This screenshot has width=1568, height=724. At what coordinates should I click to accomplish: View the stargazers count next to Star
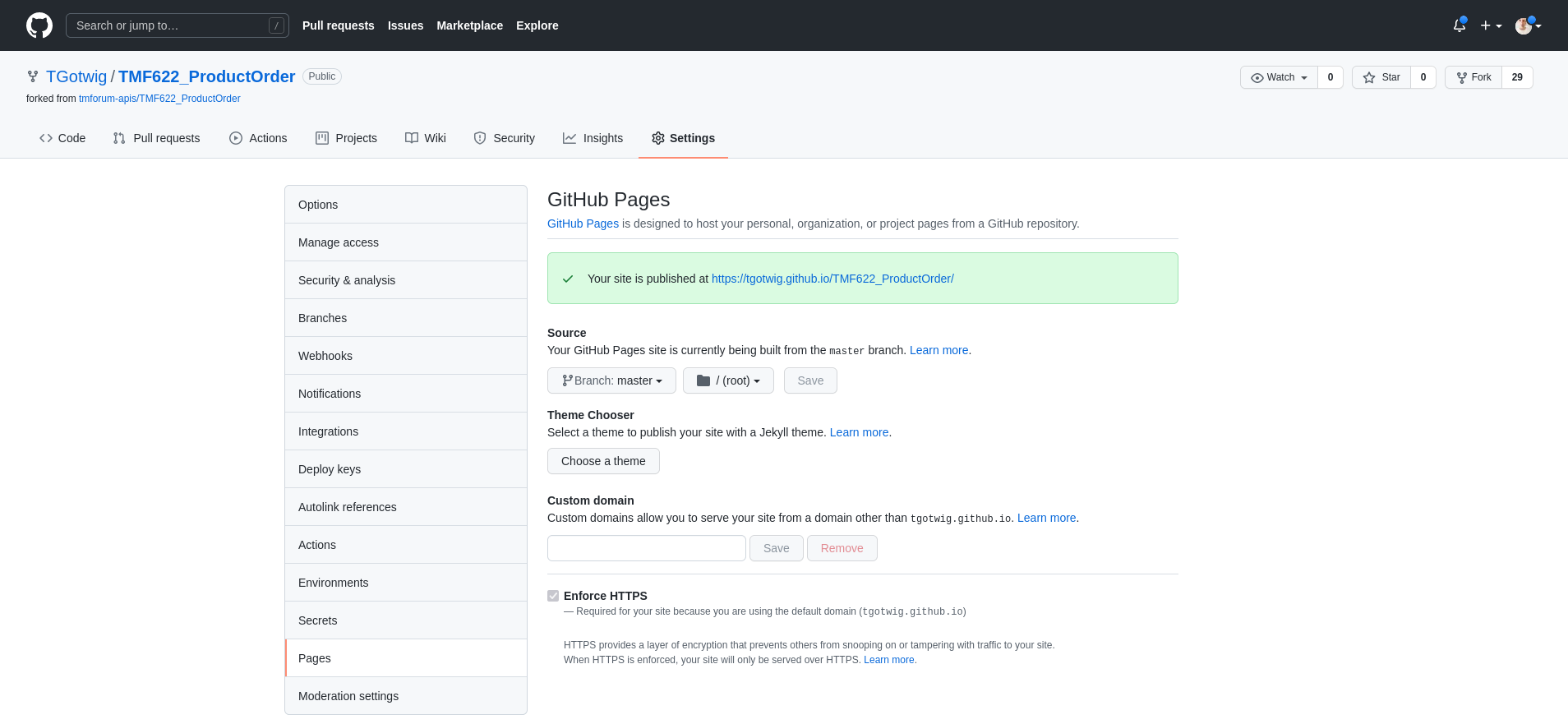click(x=1423, y=77)
